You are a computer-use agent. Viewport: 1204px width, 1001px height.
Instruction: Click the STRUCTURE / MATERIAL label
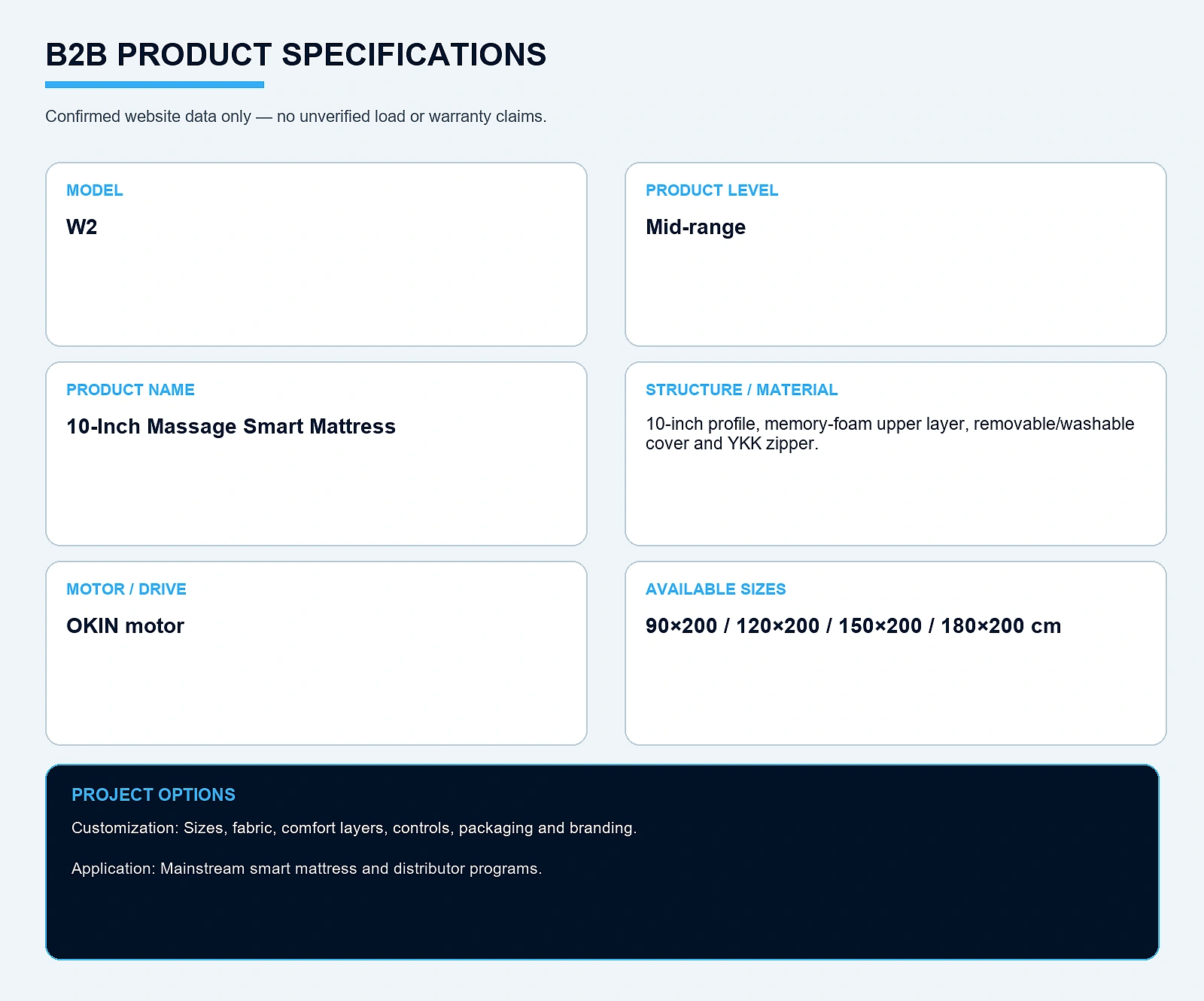coord(741,390)
